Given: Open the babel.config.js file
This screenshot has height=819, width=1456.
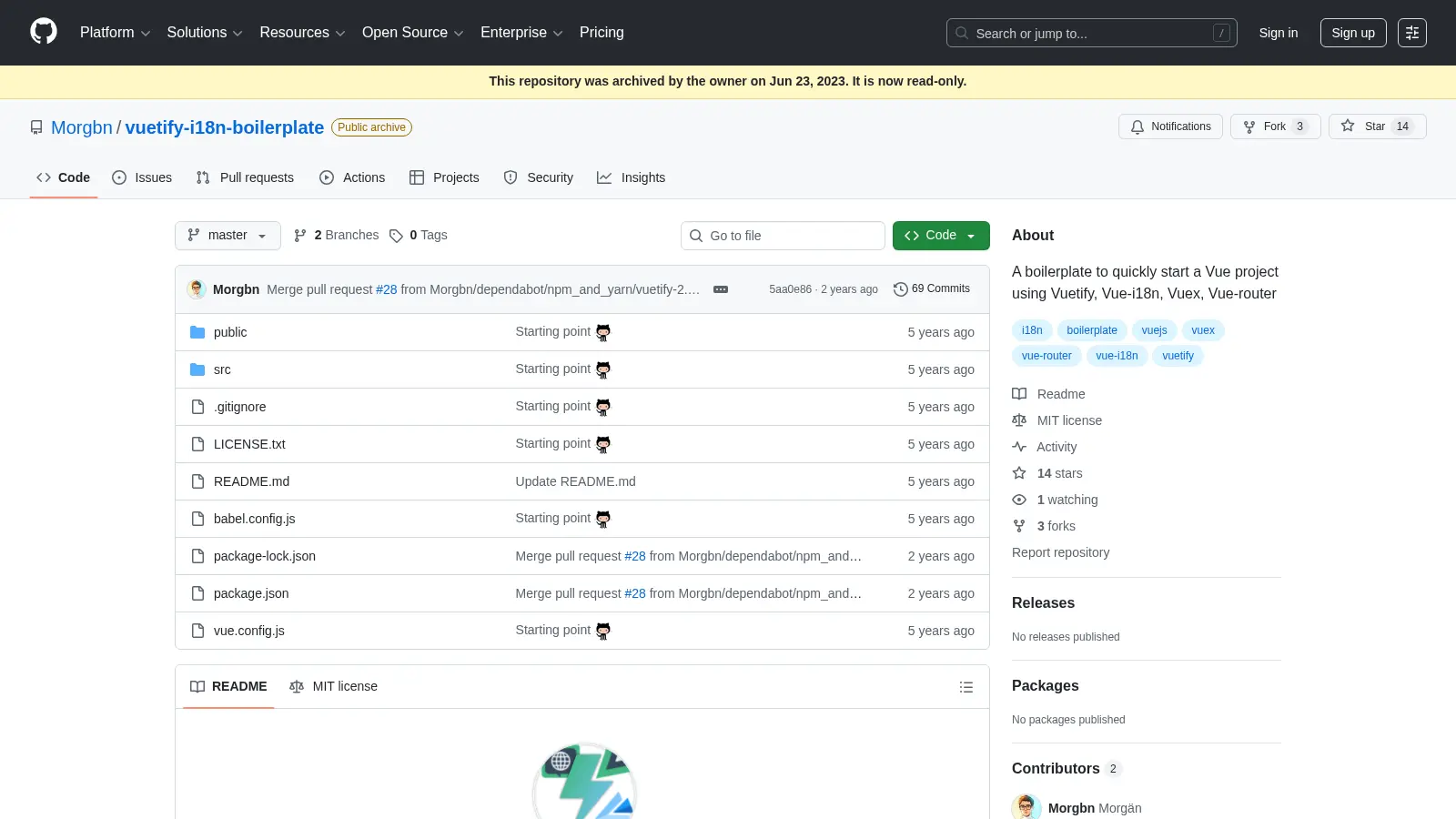Looking at the screenshot, I should coord(254,519).
